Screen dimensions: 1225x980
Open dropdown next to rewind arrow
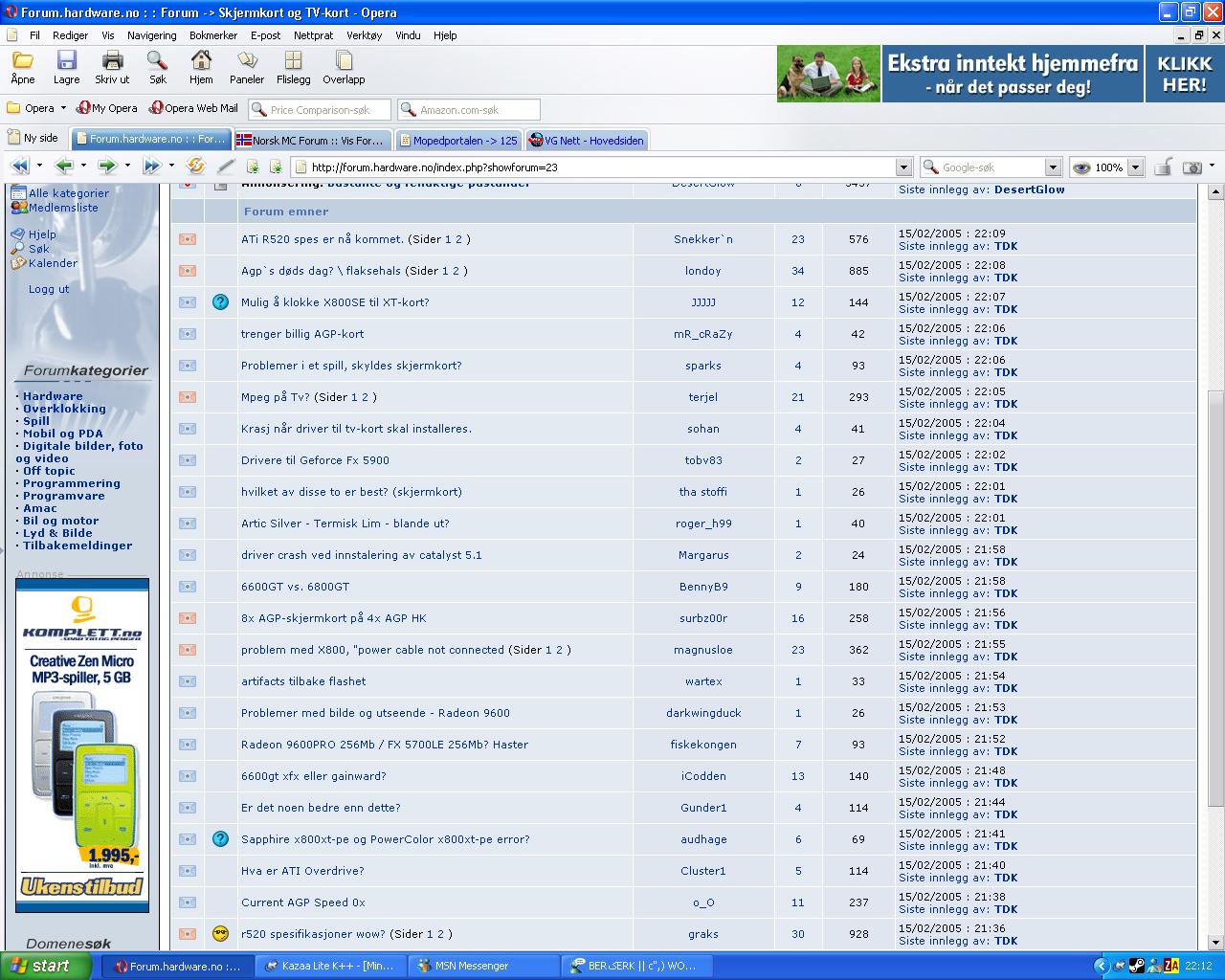40,167
